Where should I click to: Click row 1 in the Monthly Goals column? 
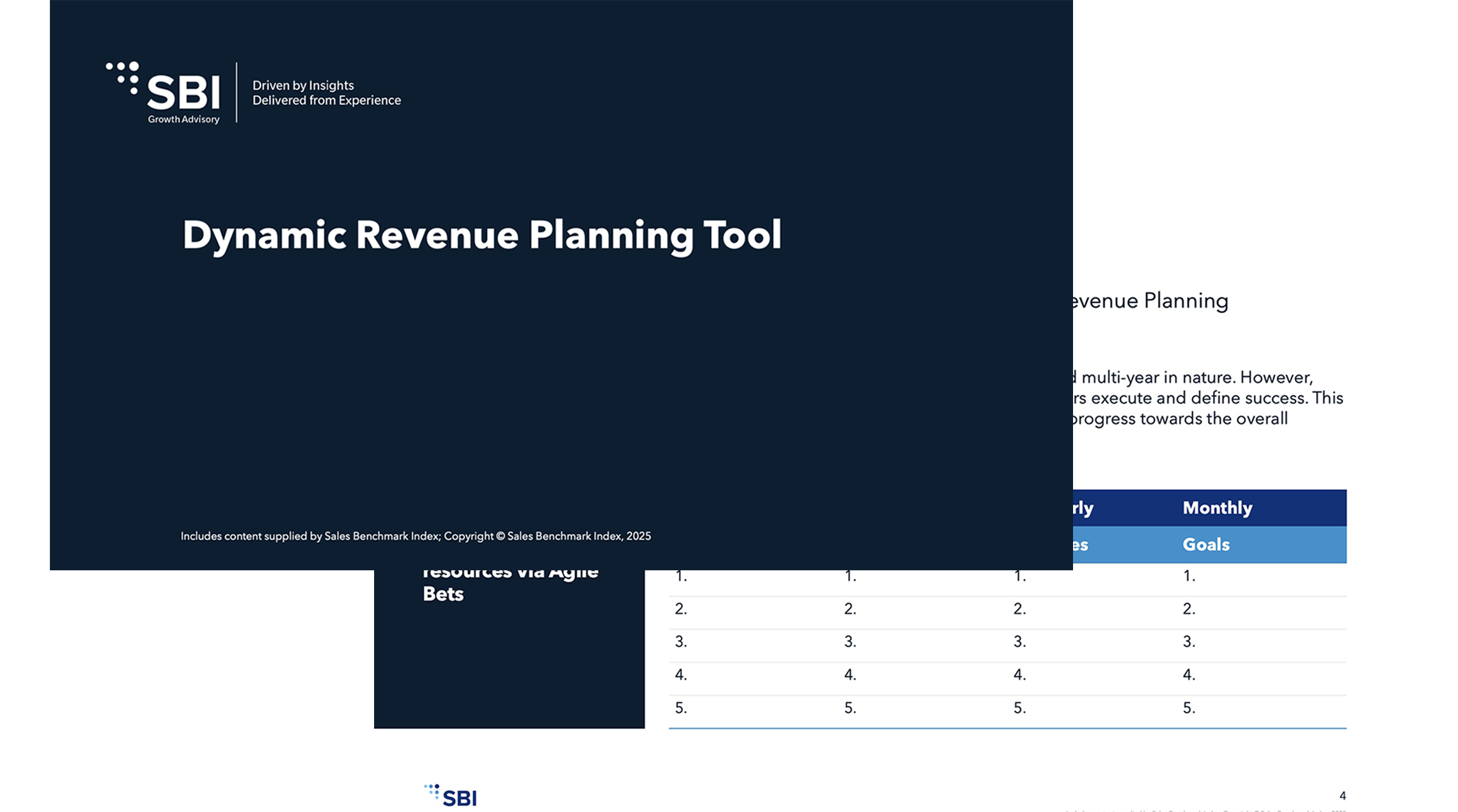1189,576
